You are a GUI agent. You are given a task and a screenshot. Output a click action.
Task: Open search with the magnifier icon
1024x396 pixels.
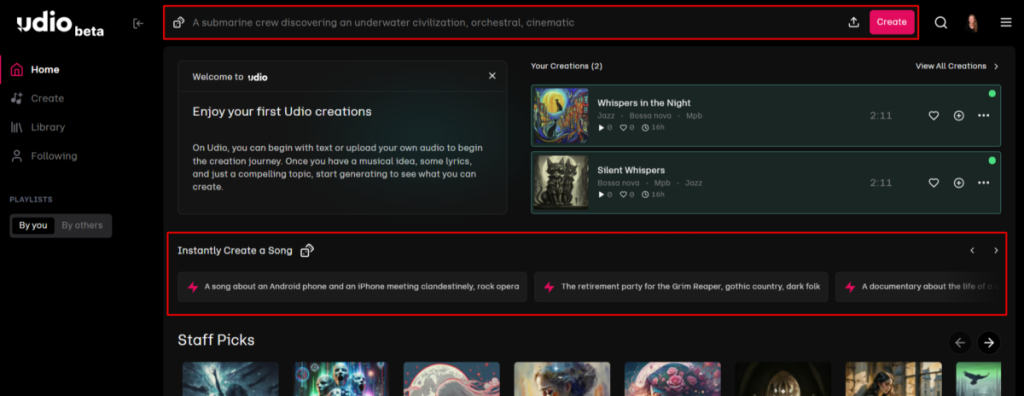click(x=940, y=22)
